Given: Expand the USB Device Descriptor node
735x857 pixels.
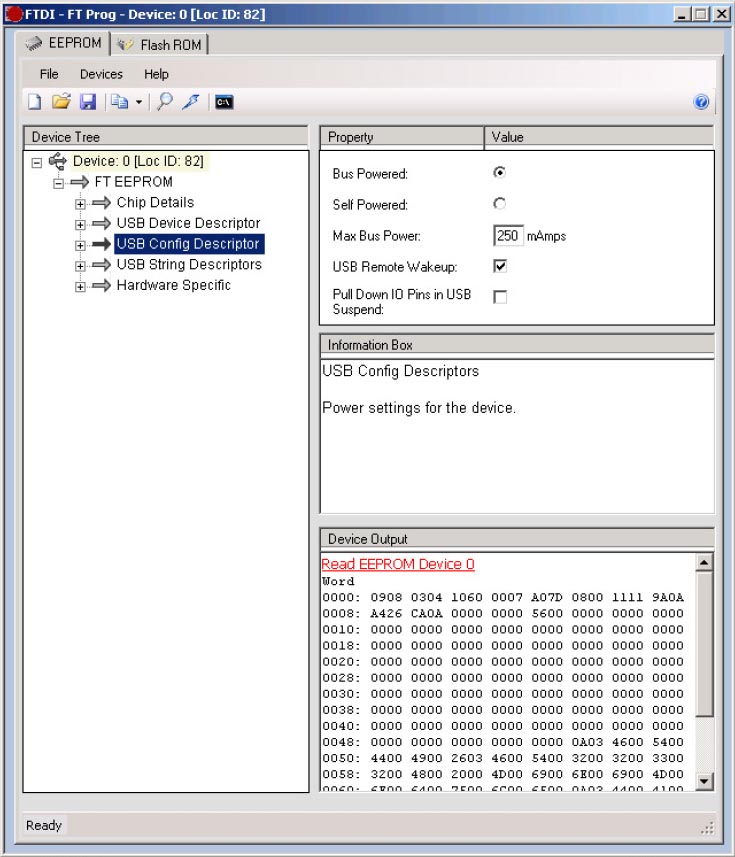Looking at the screenshot, I should (80, 225).
